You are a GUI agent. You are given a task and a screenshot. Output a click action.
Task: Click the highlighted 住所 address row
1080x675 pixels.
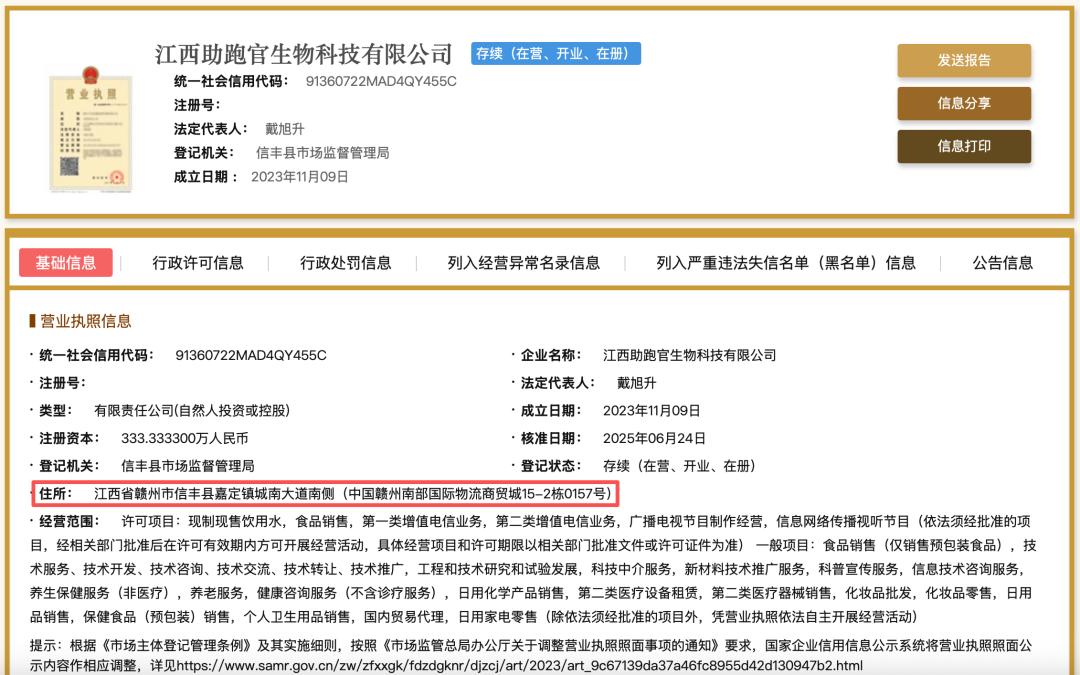pyautogui.click(x=325, y=493)
